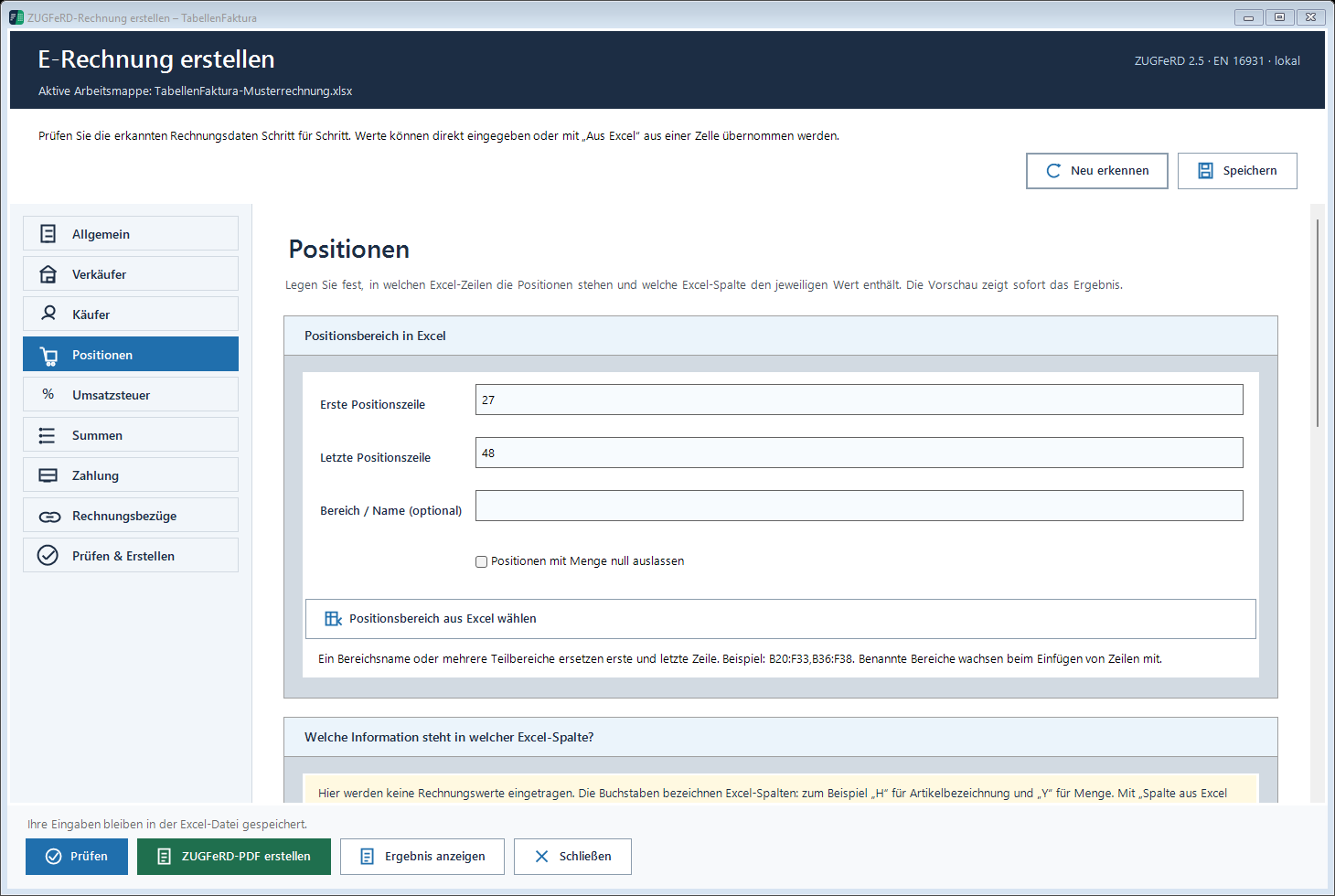Show the Rechnungsbezüge section
This screenshot has height=896, width=1335.
(131, 515)
